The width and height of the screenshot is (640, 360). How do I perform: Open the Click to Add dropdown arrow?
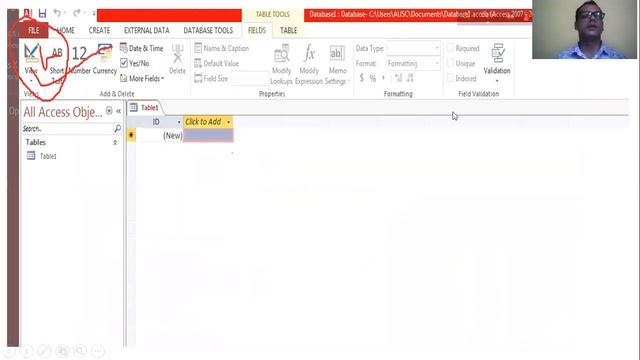point(228,122)
